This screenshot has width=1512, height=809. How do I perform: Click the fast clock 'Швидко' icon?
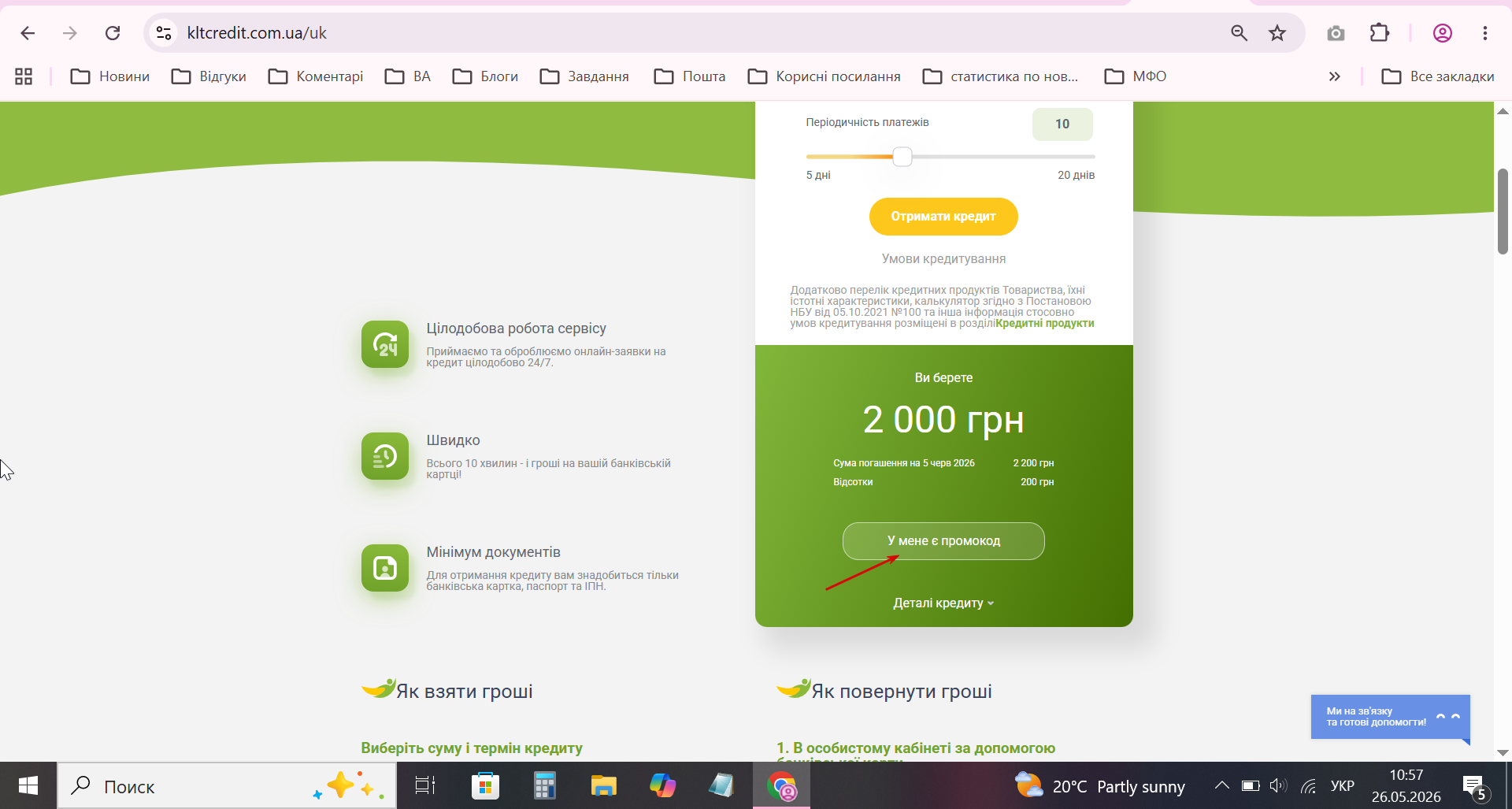click(x=385, y=456)
